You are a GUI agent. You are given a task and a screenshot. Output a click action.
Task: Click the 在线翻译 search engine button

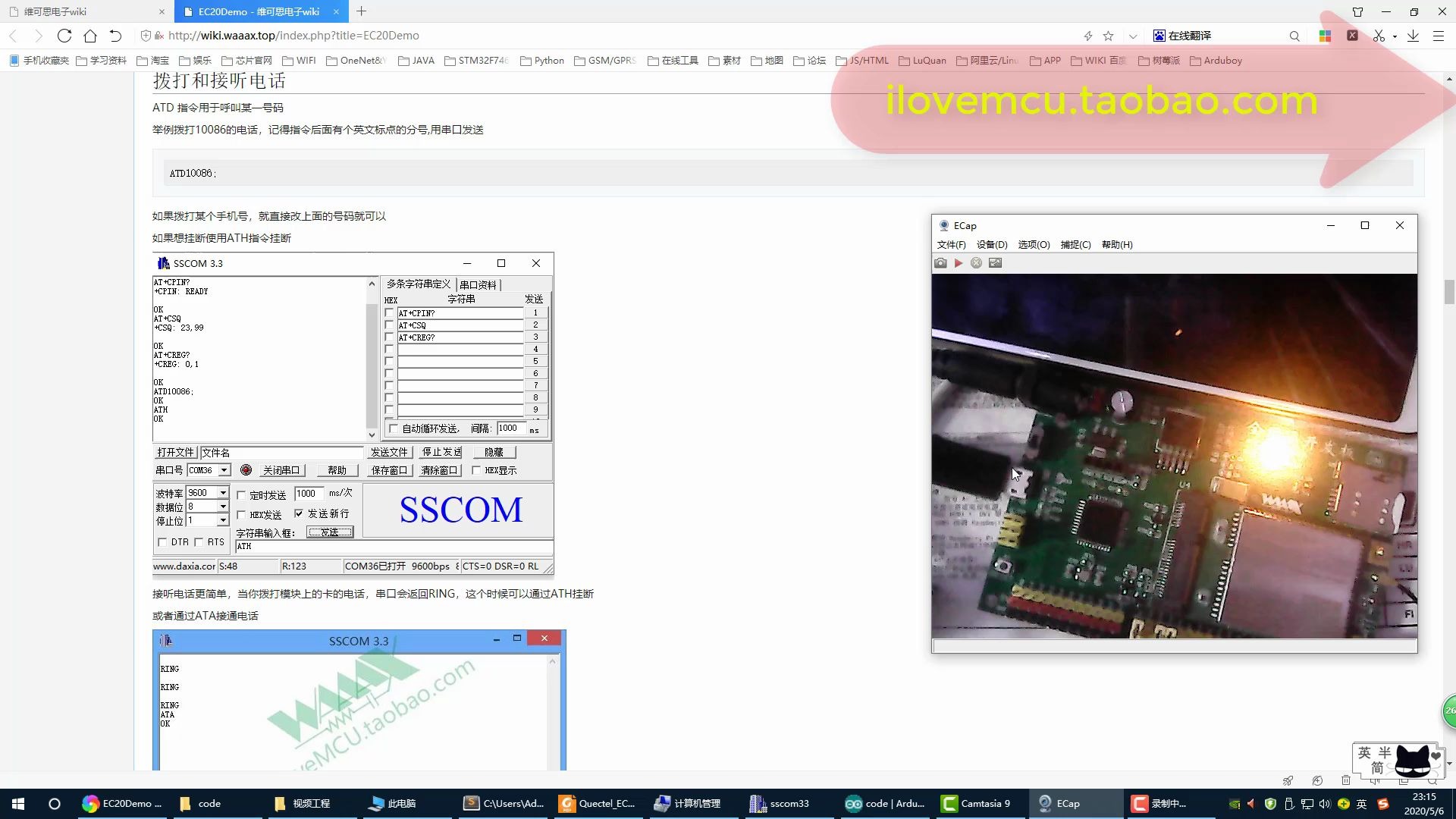(1182, 36)
